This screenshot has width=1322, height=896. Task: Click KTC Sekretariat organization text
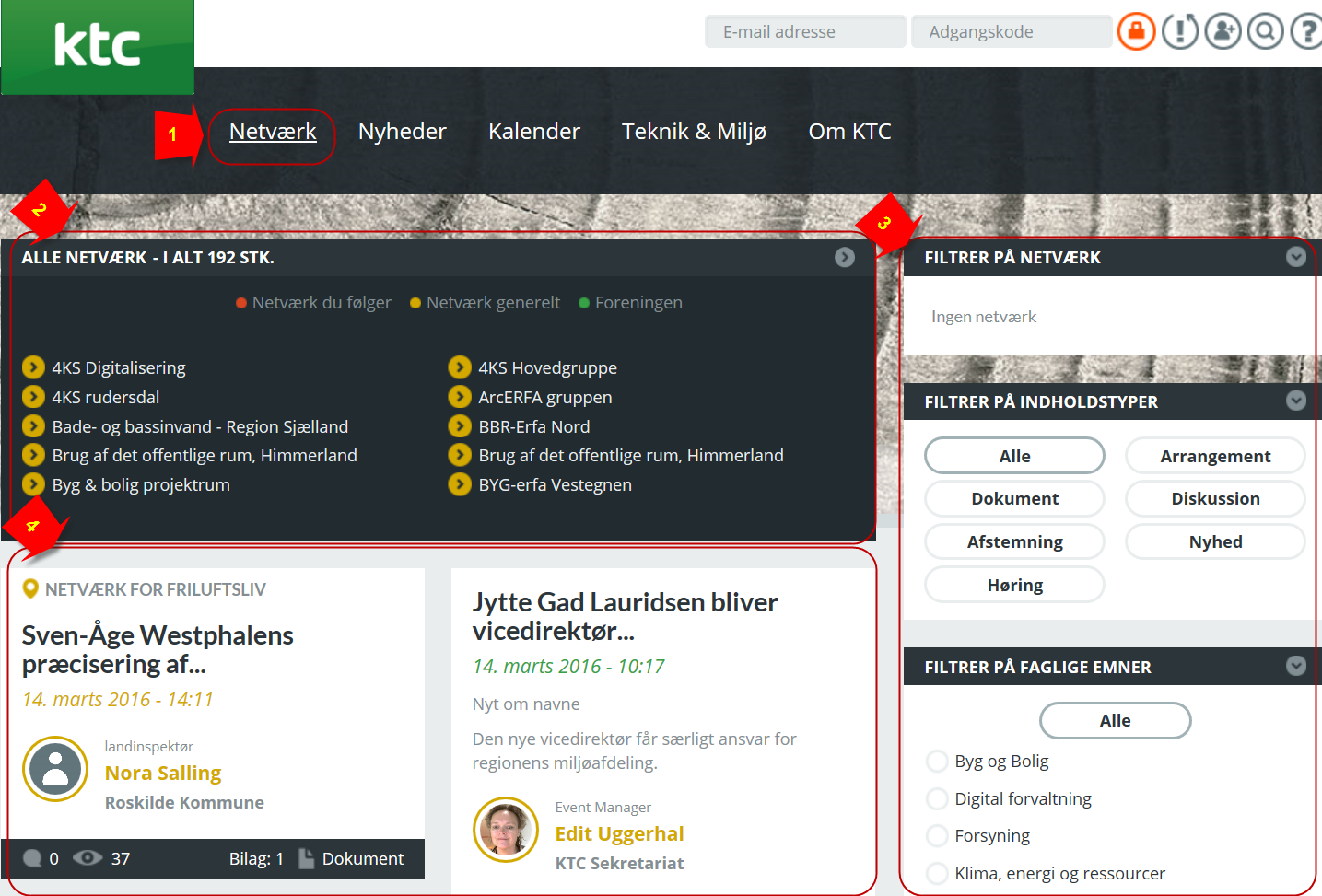click(619, 863)
